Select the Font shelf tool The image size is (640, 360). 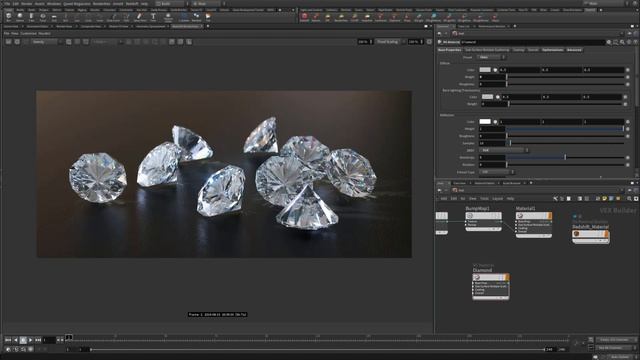[x=153, y=17]
